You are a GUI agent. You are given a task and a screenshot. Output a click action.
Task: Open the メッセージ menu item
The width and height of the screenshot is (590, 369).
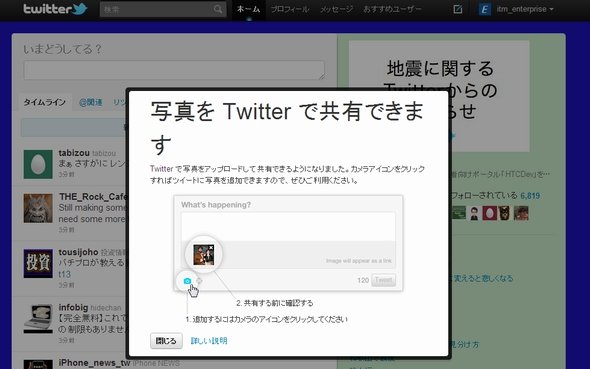tap(336, 9)
